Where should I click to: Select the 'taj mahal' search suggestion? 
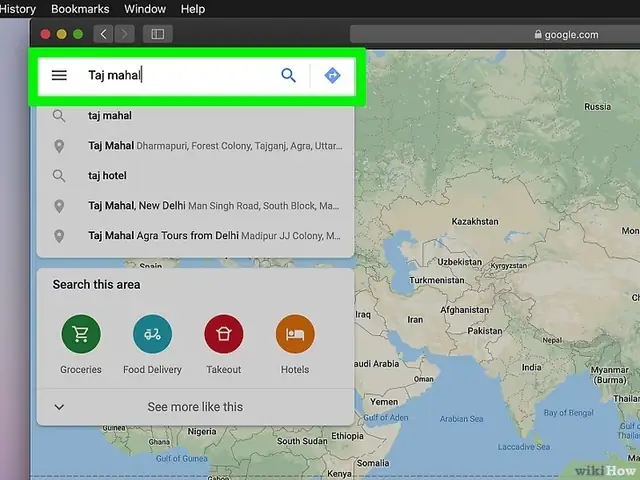click(195, 116)
